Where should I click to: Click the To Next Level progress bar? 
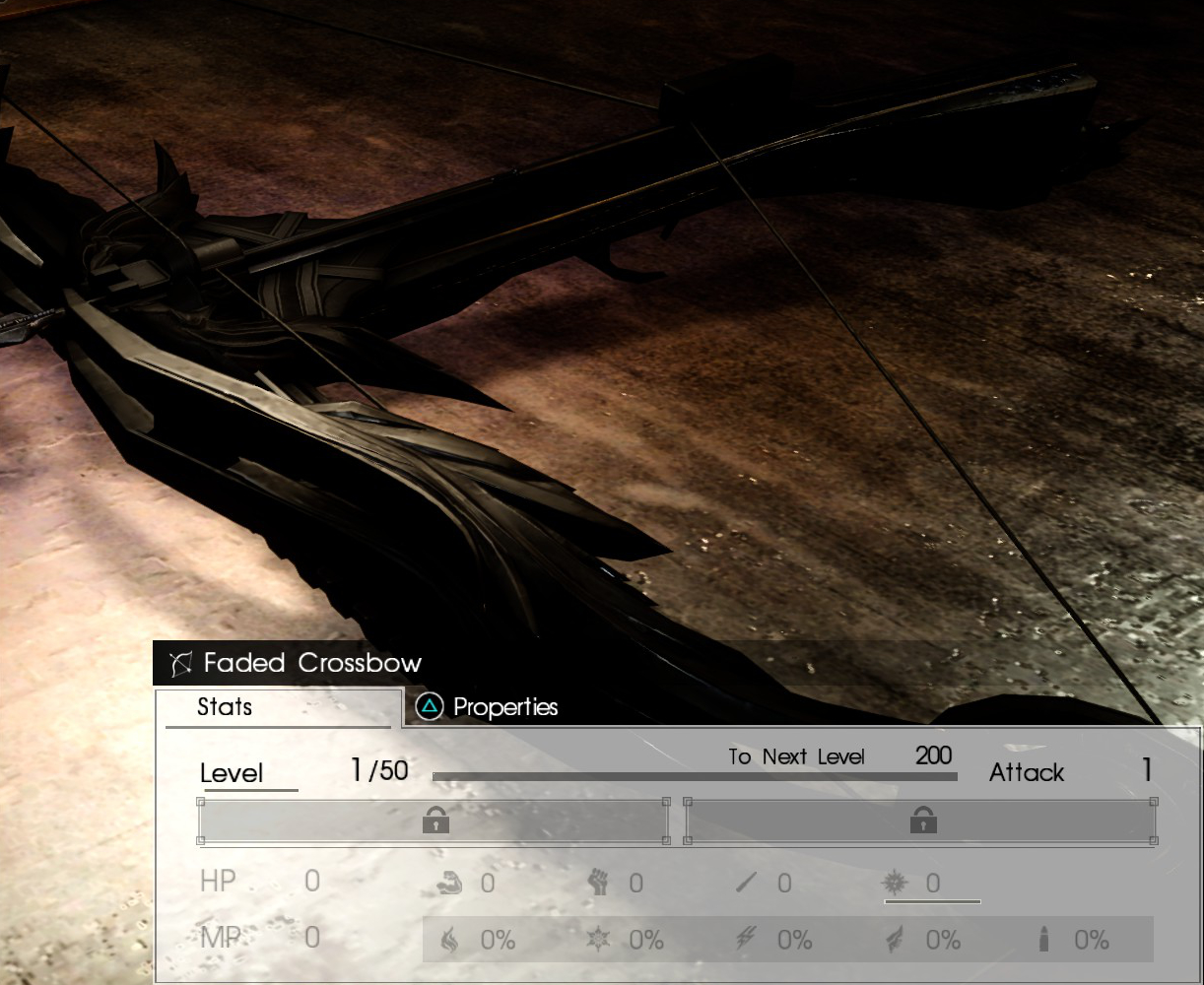pos(695,777)
